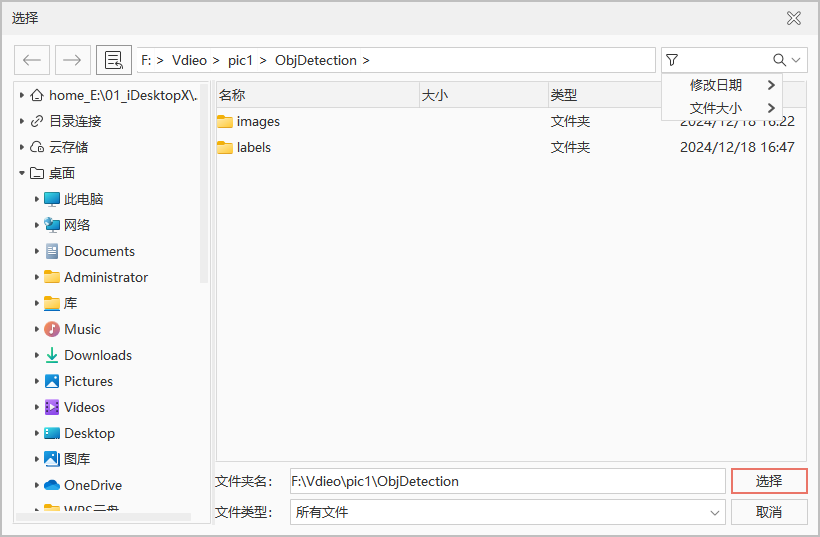Click the search magnifier icon

[x=780, y=60]
